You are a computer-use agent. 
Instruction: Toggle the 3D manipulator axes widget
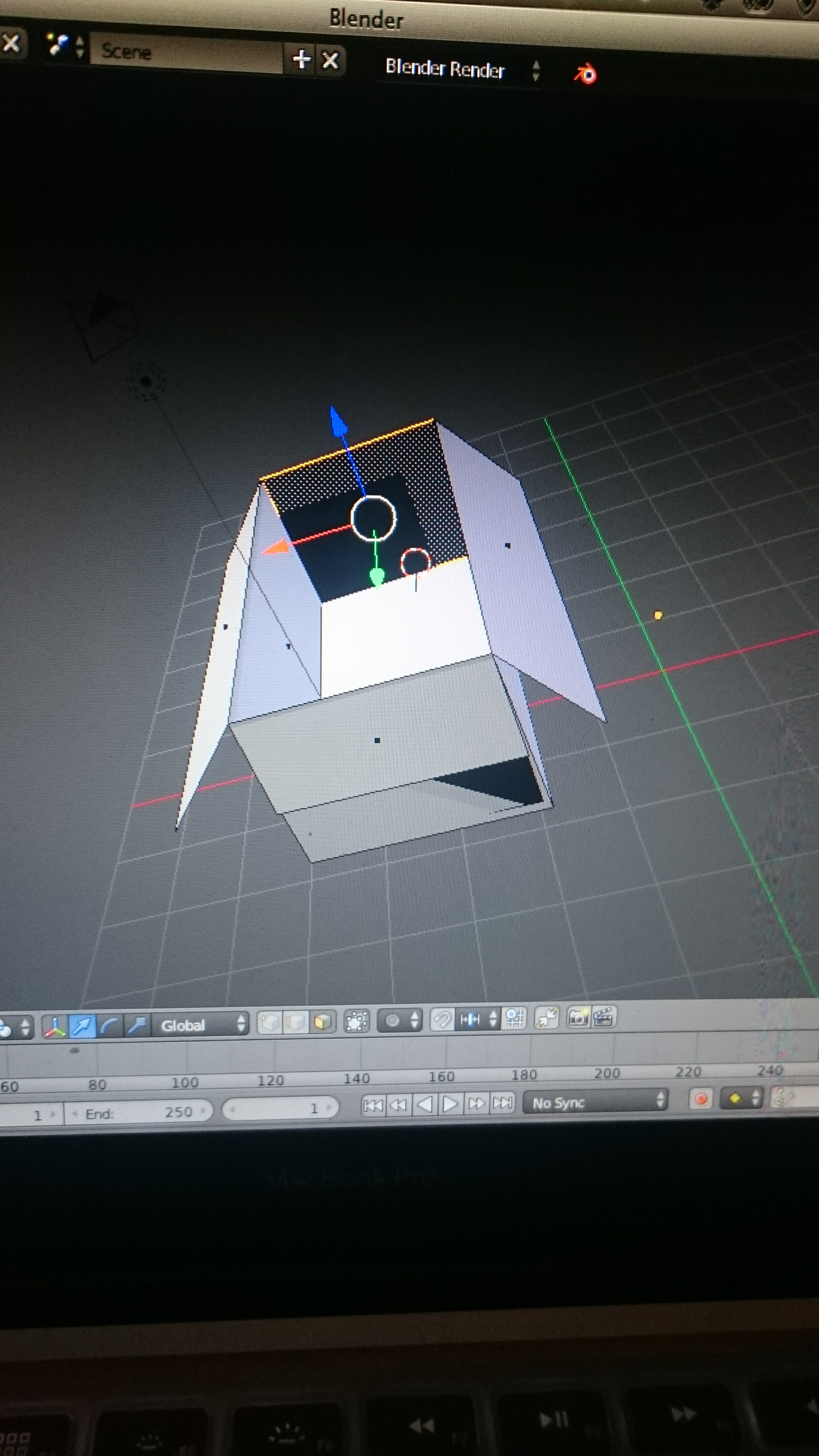55,1026
